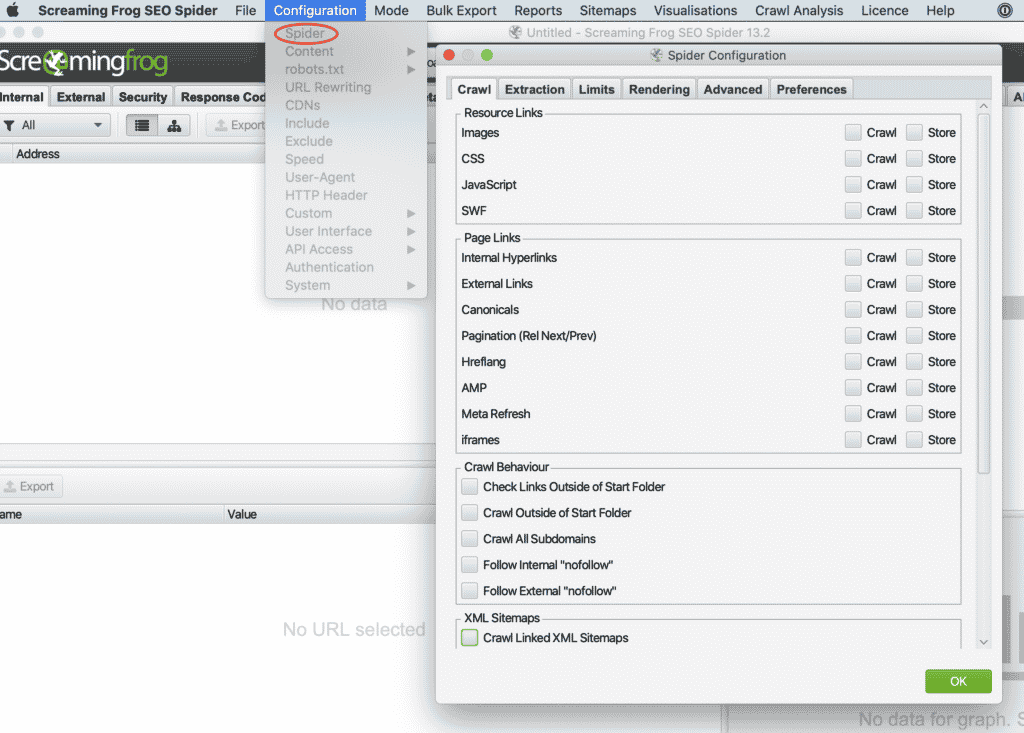Expand System submenu arrow

click(411, 285)
